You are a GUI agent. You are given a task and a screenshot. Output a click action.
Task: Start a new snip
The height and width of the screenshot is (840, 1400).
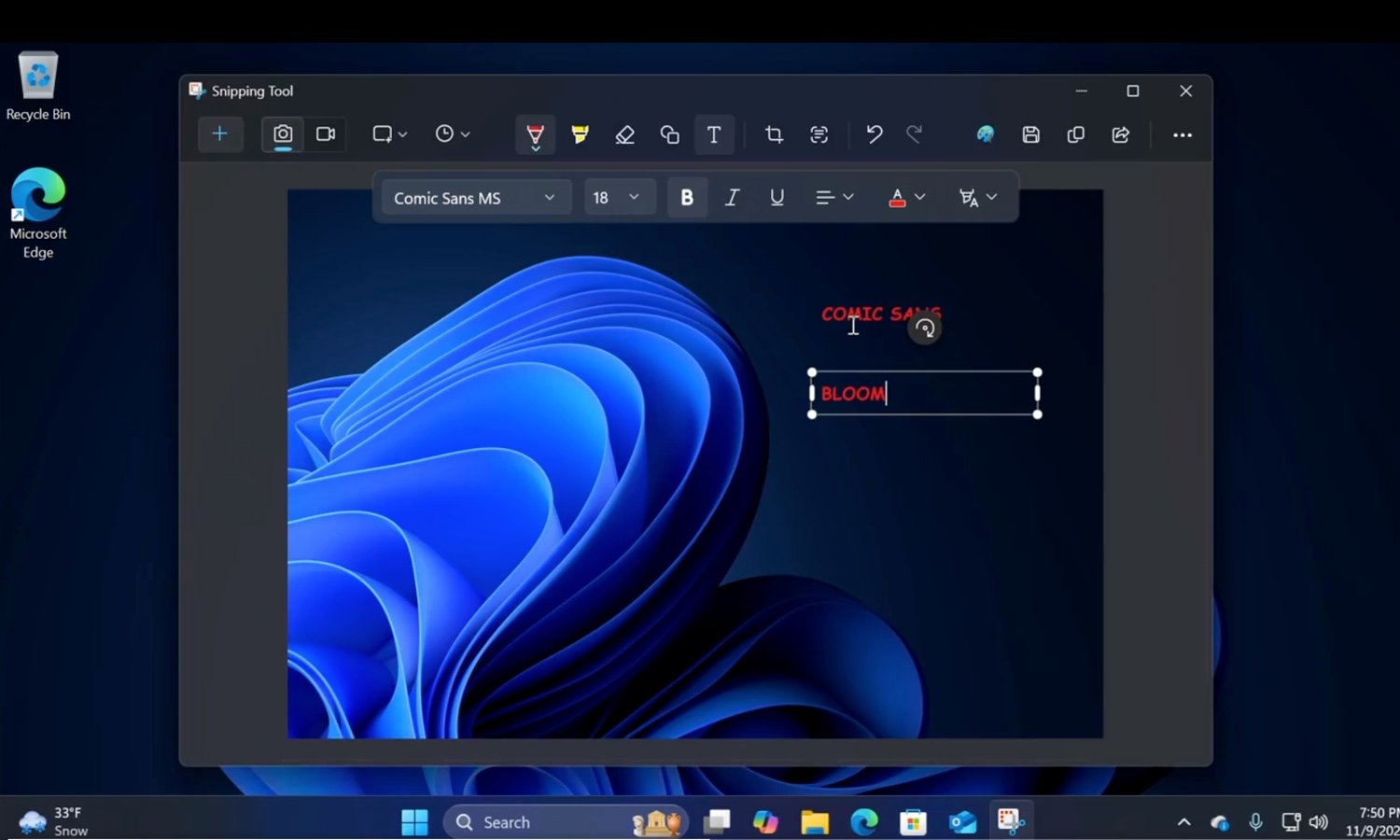[220, 133]
